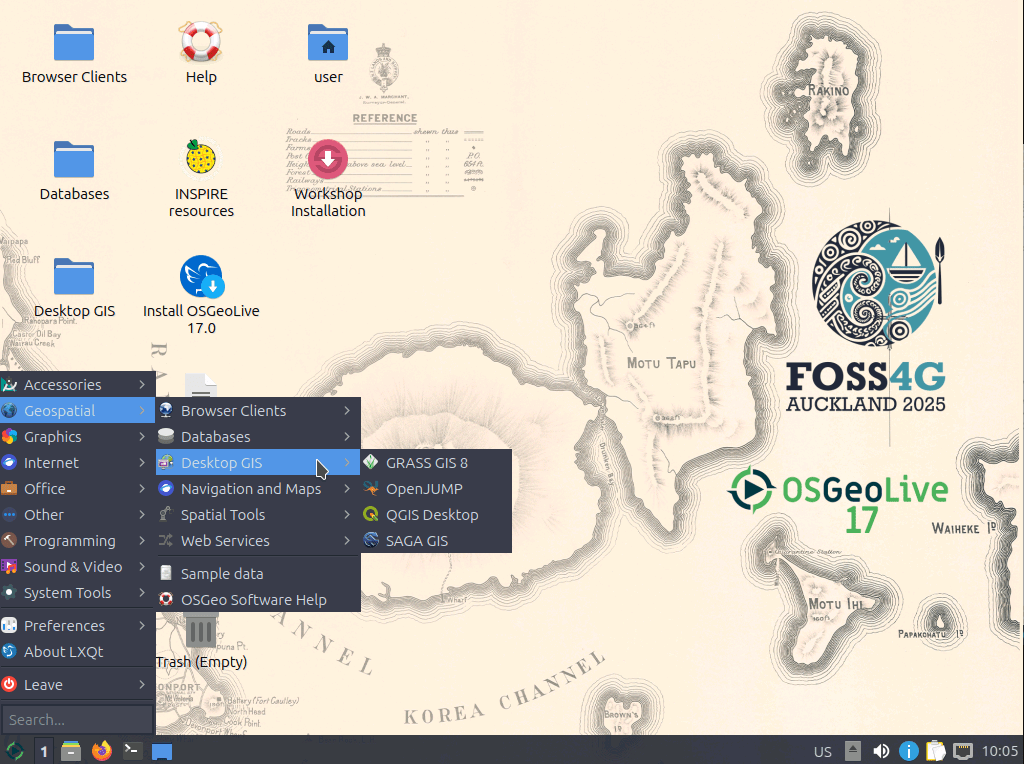Switch to virtual desktop 1 in the pager
The height and width of the screenshot is (764, 1024).
point(44,752)
